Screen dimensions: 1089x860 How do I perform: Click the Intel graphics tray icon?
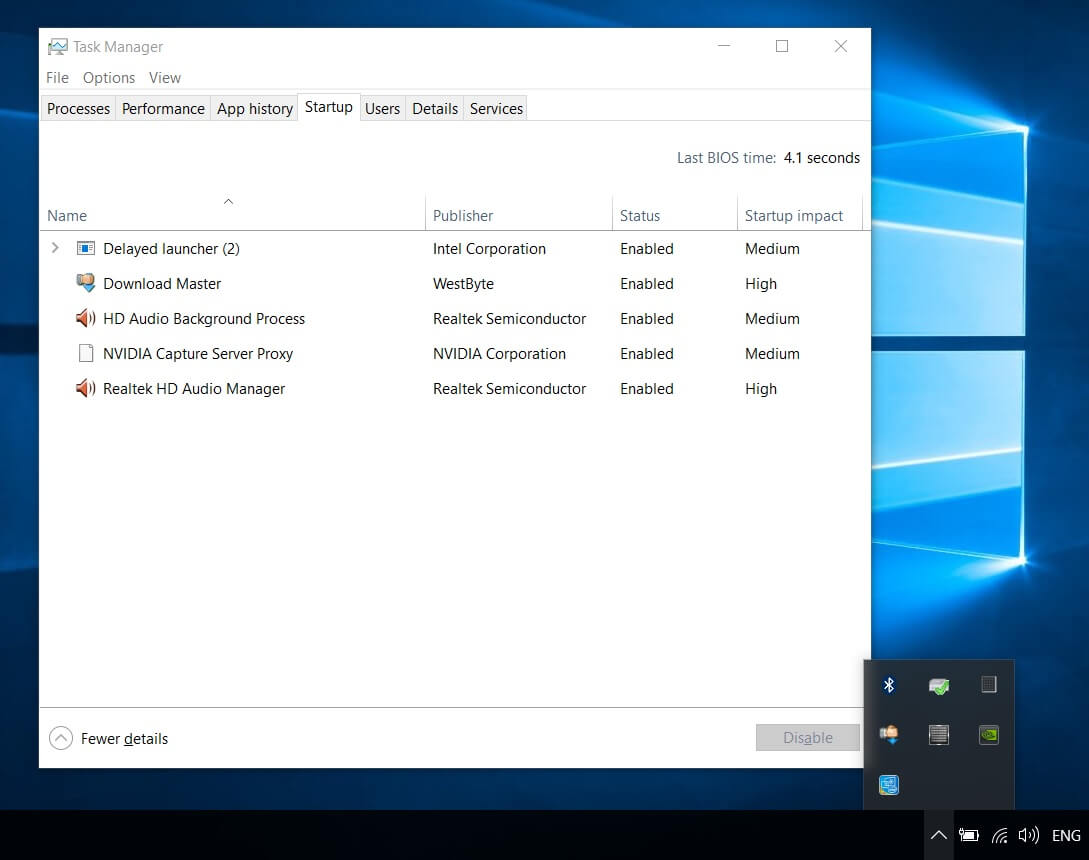pos(888,785)
